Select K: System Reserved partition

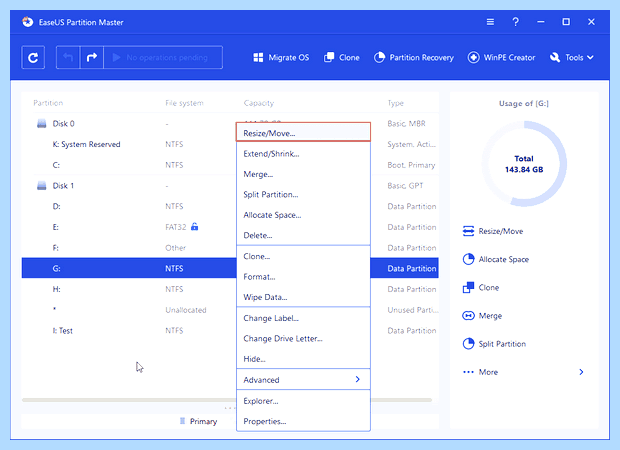pyautogui.click(x=230, y=144)
